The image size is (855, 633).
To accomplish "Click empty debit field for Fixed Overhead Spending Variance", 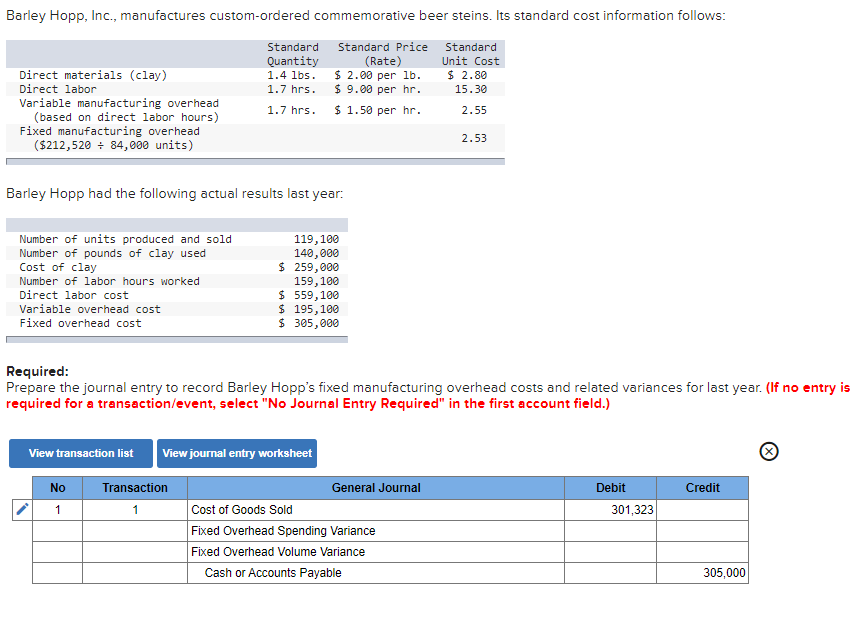I will pyautogui.click(x=610, y=531).
